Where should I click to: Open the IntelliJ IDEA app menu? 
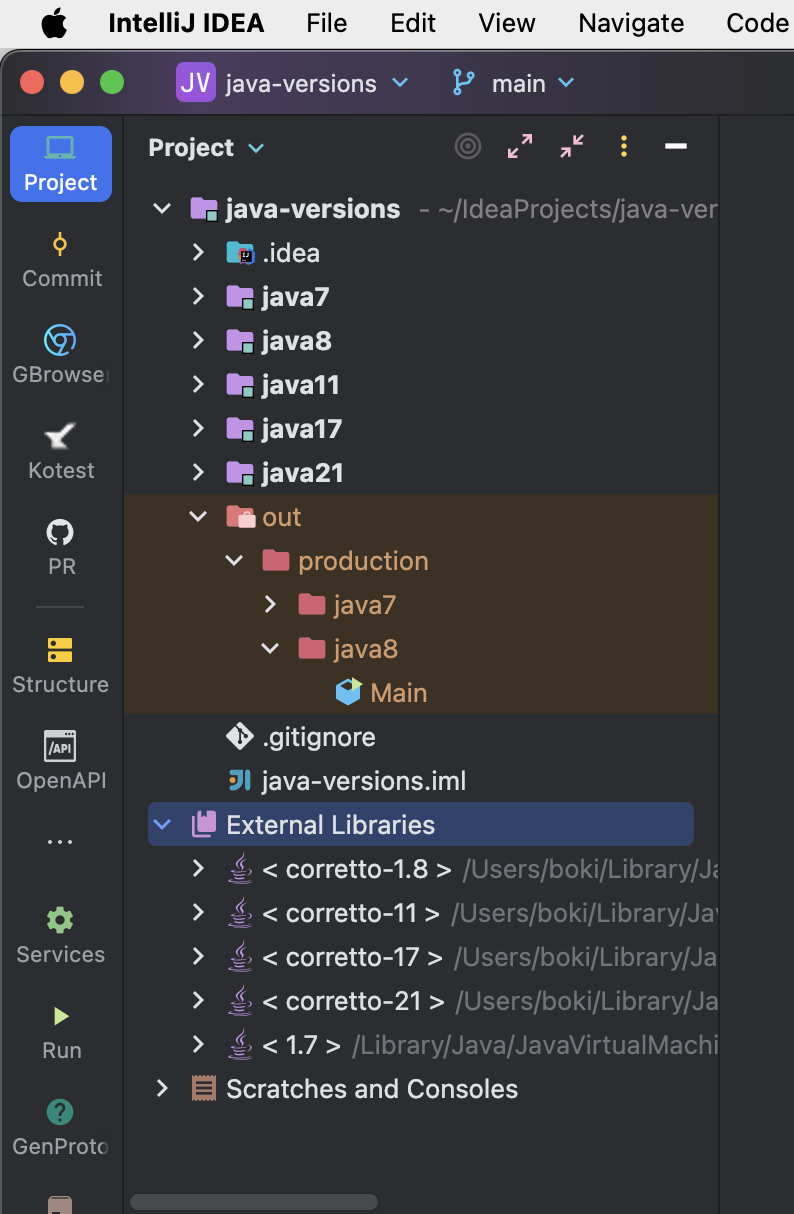tap(186, 24)
